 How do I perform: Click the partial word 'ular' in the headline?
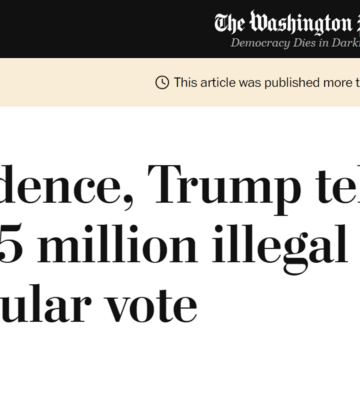click(x=46, y=303)
